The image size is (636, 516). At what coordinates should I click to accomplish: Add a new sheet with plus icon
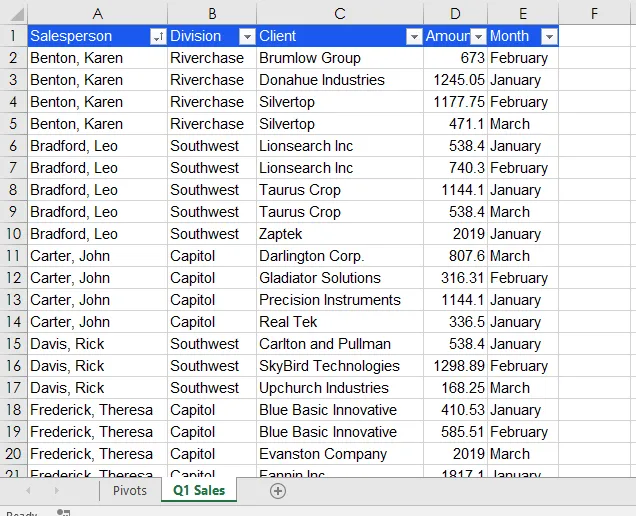coord(278,491)
